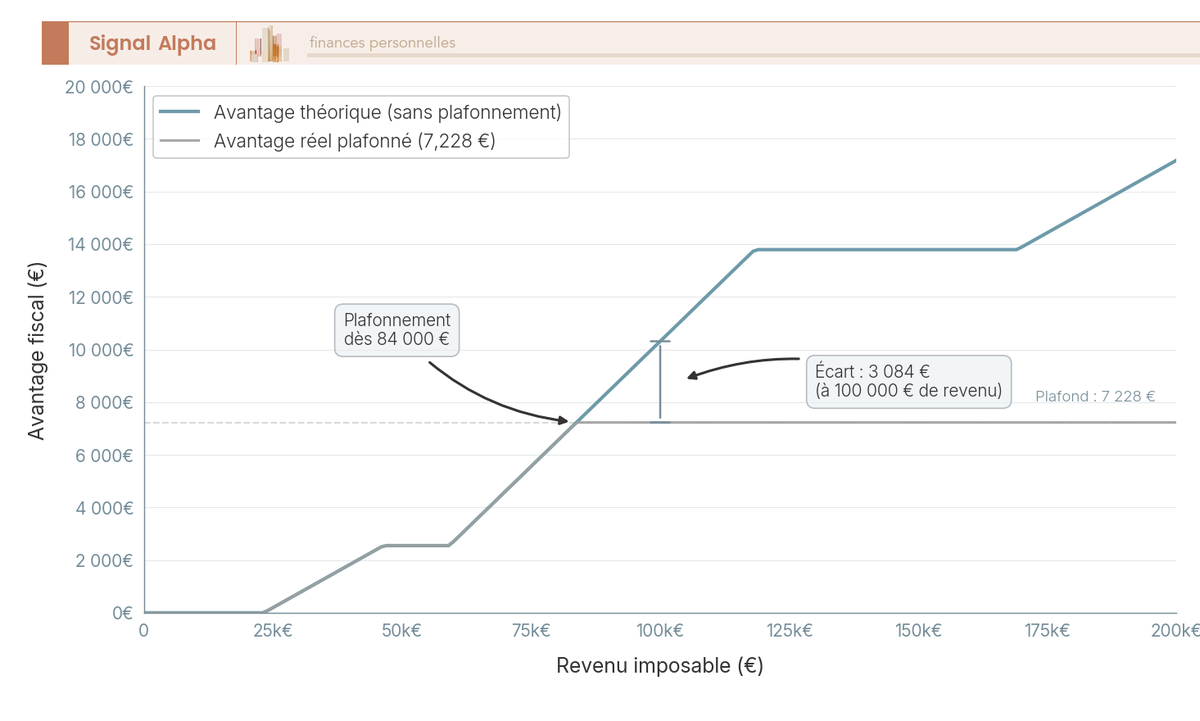Click the 'Écart : 3 084 €' annotation box

tap(908, 381)
